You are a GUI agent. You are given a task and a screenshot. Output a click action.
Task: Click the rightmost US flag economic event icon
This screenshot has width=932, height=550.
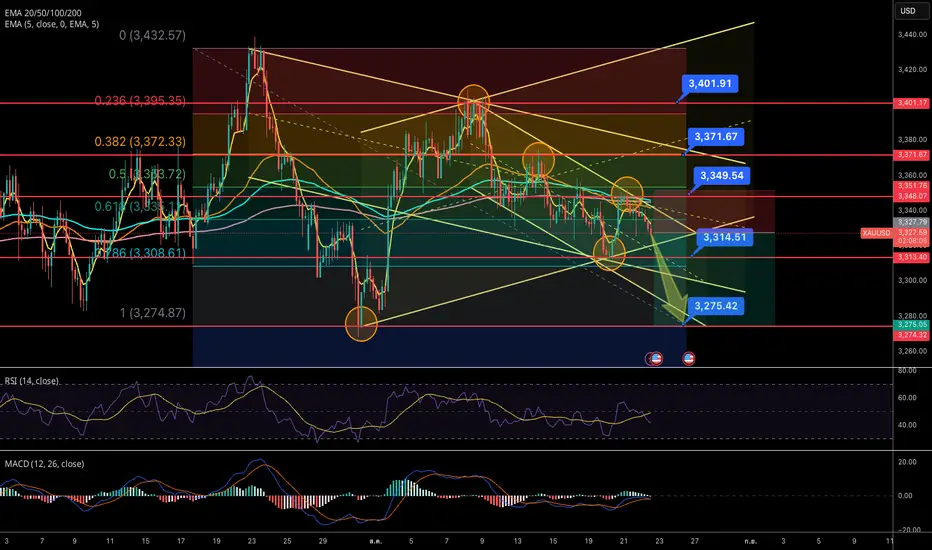click(688, 359)
